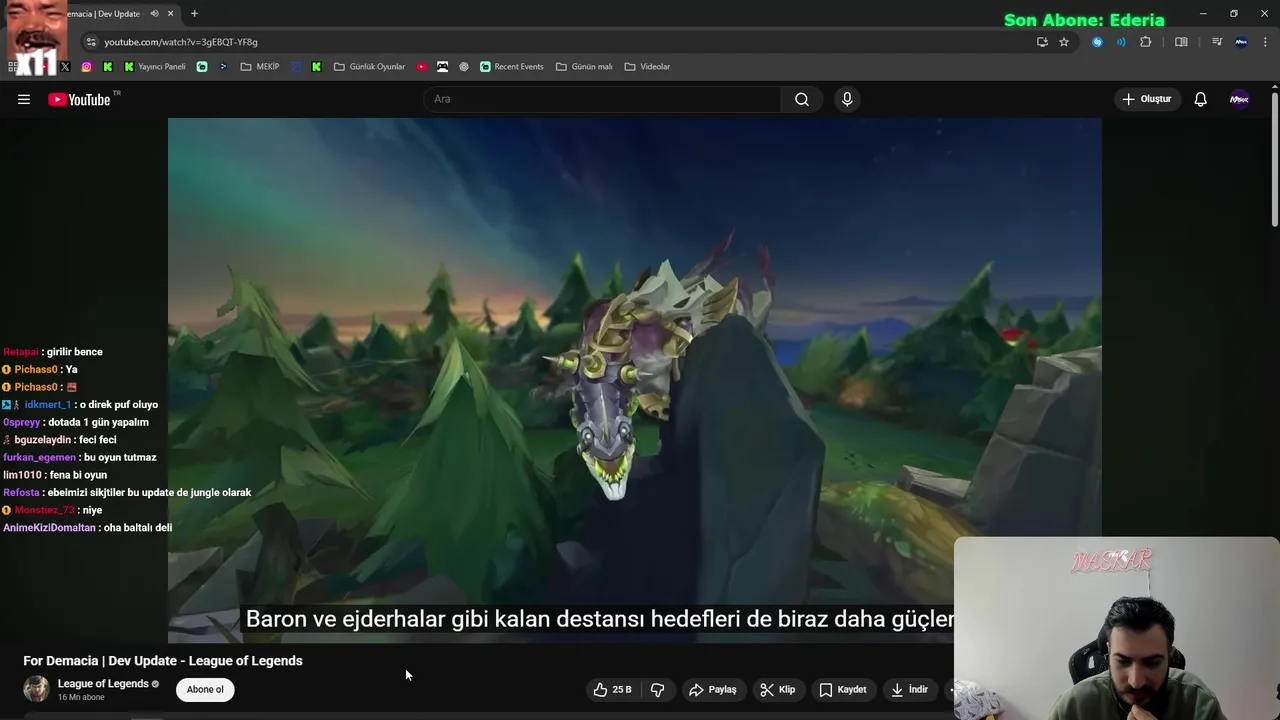Download the video with İndir

click(910, 689)
